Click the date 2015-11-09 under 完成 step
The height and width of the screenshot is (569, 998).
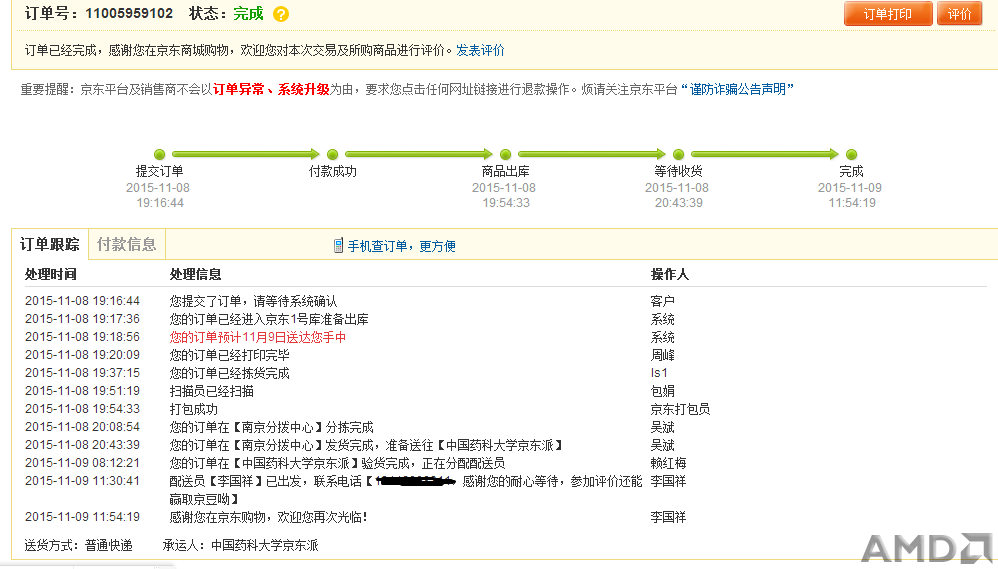tap(850, 188)
